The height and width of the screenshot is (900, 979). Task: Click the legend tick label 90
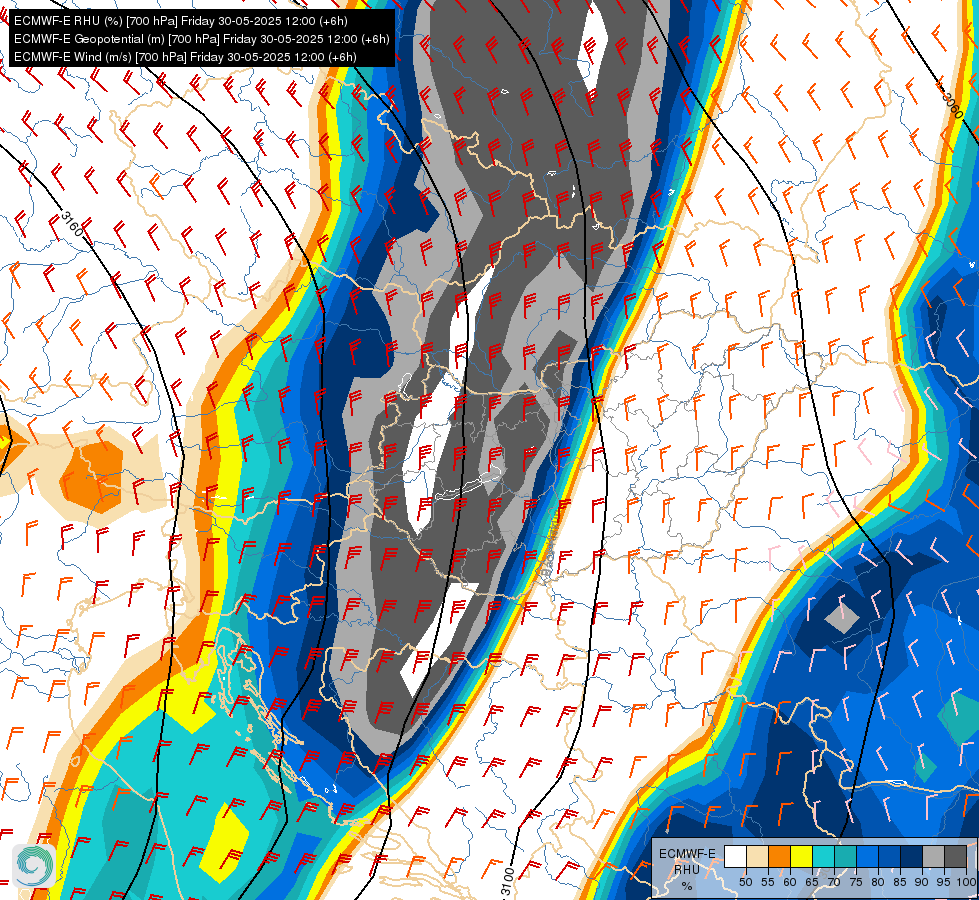(922, 882)
